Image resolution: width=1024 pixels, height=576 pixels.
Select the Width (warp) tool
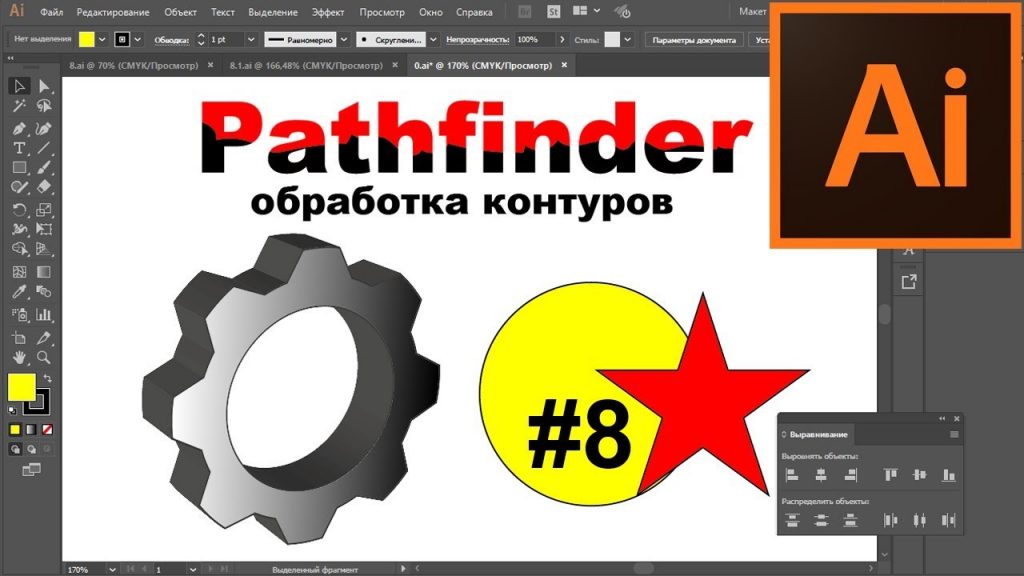(19, 229)
